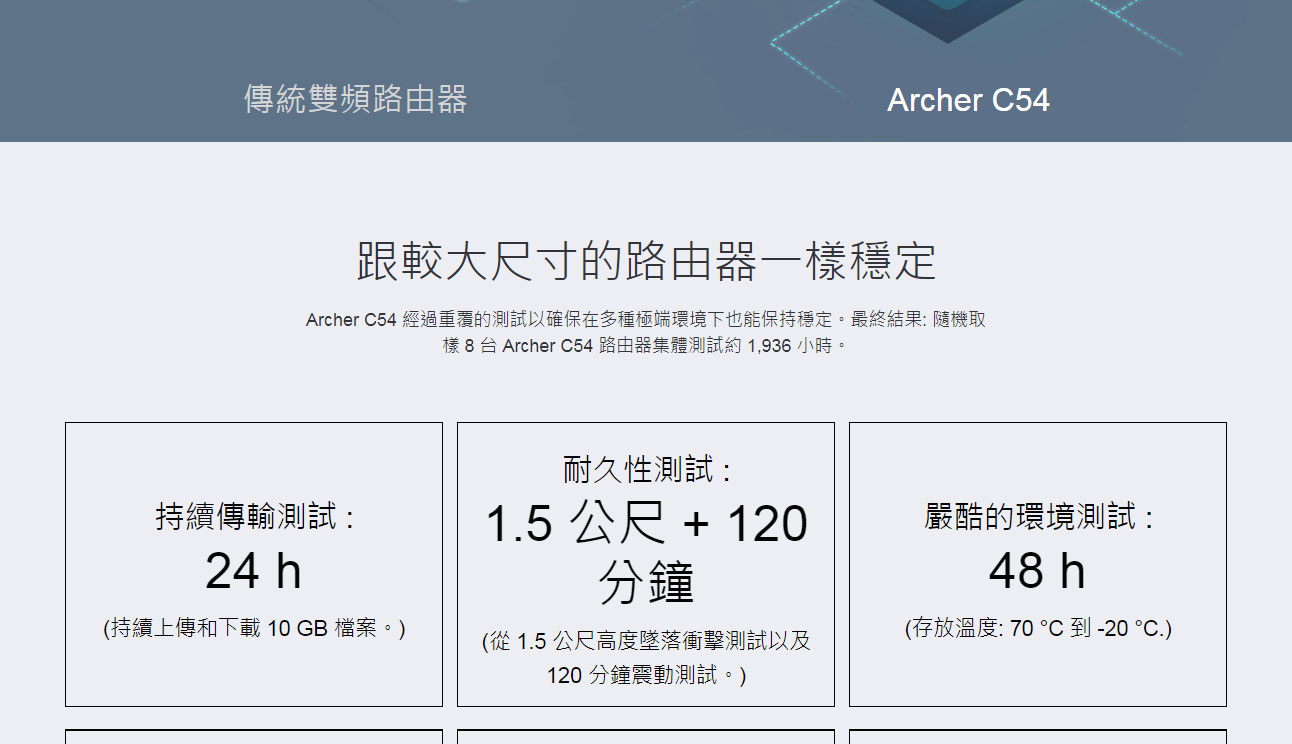Click the 48 h value
This screenshot has width=1292, height=744.
point(1037,571)
